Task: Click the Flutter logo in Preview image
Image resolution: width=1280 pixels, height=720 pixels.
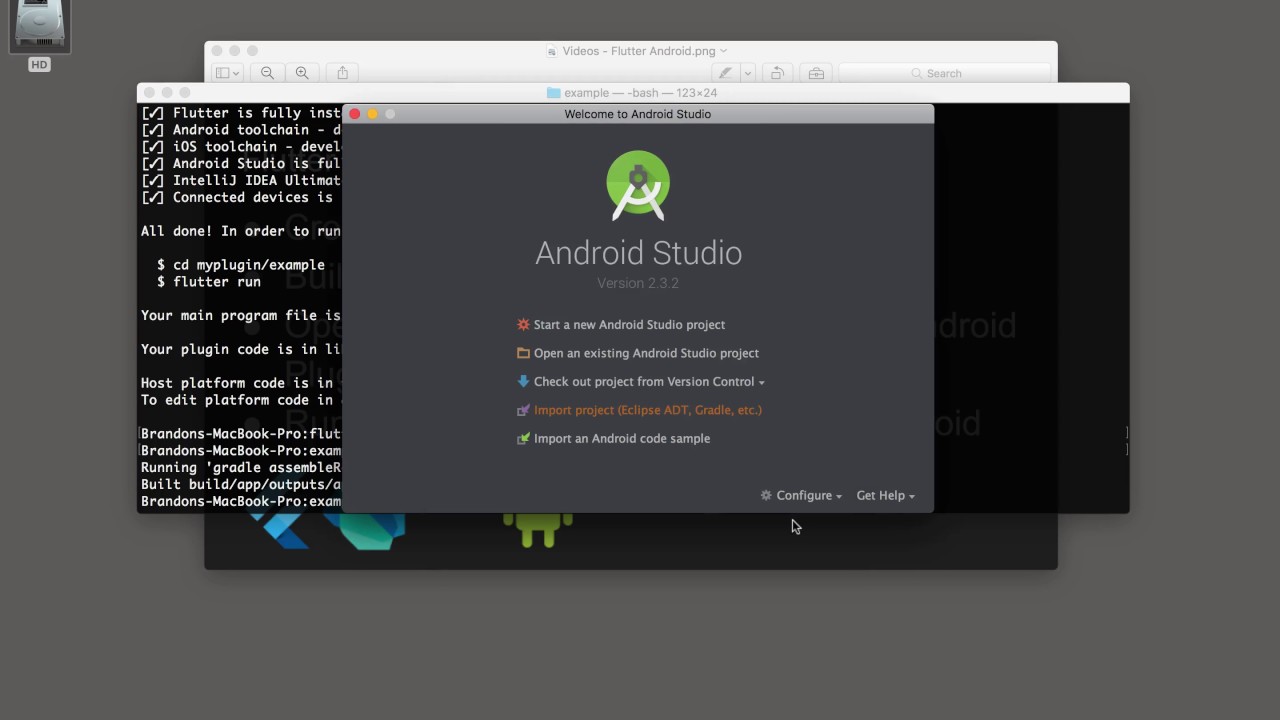Action: [279, 530]
